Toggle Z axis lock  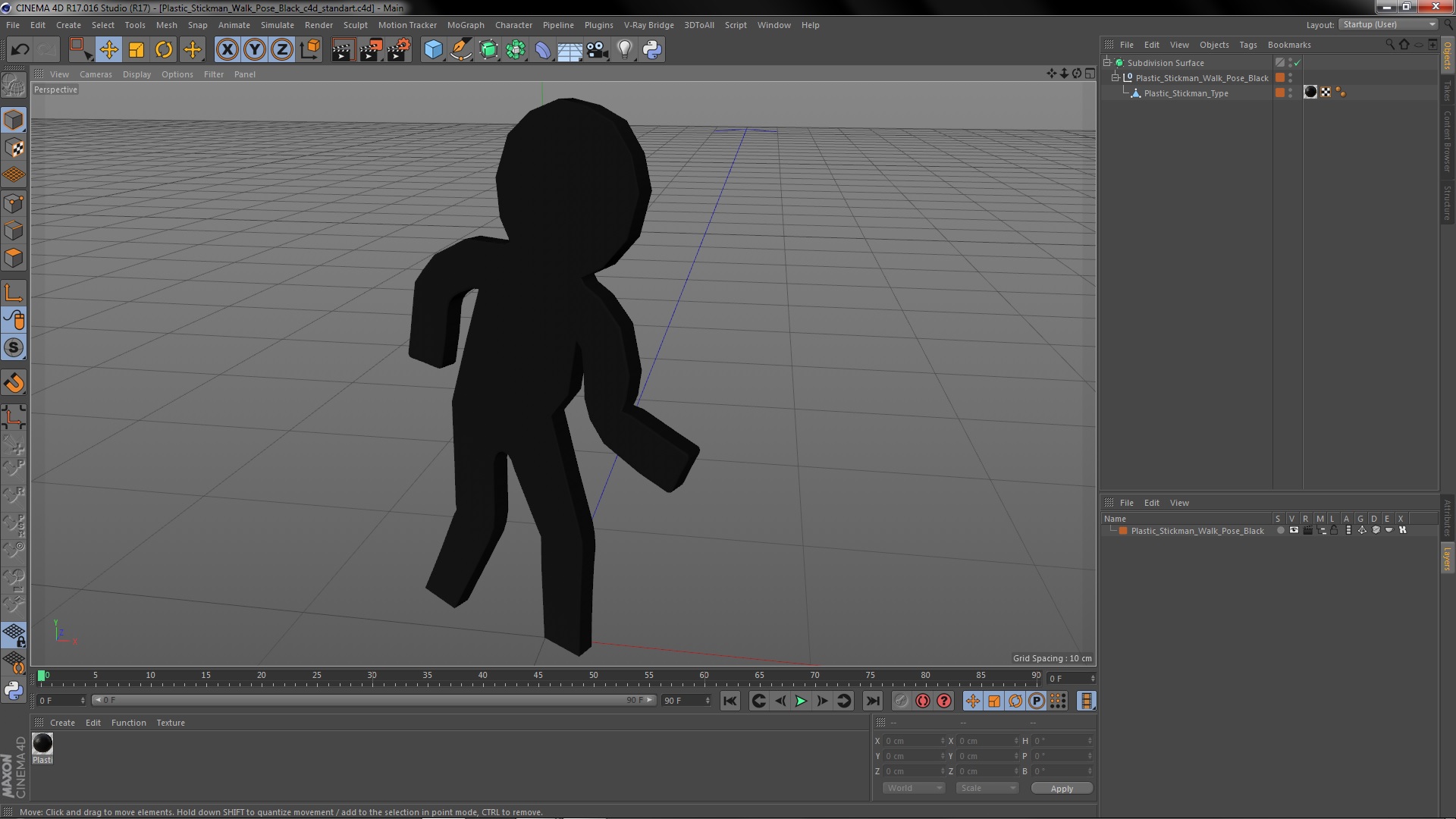(x=282, y=50)
